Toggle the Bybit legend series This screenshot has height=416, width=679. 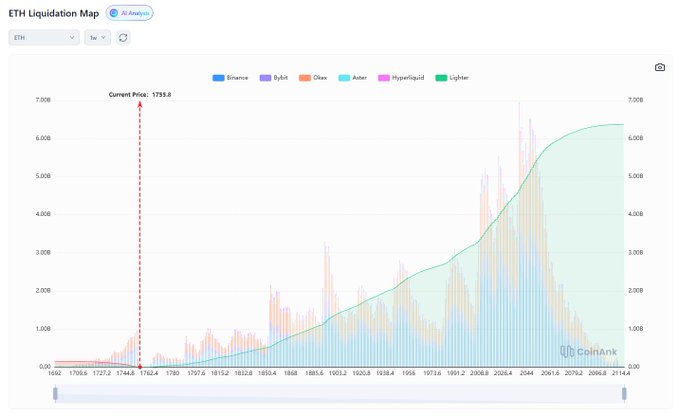pyautogui.click(x=274, y=77)
